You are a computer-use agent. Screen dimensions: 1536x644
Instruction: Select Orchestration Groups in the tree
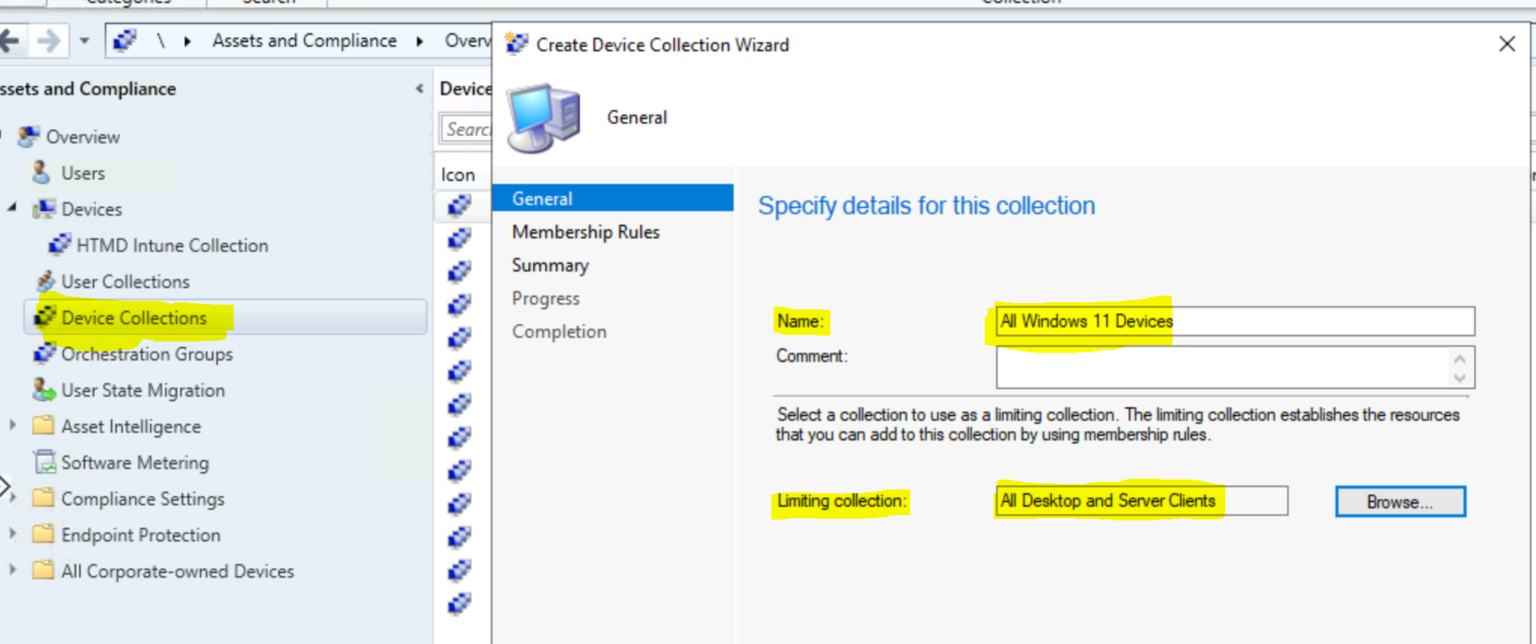click(x=147, y=354)
